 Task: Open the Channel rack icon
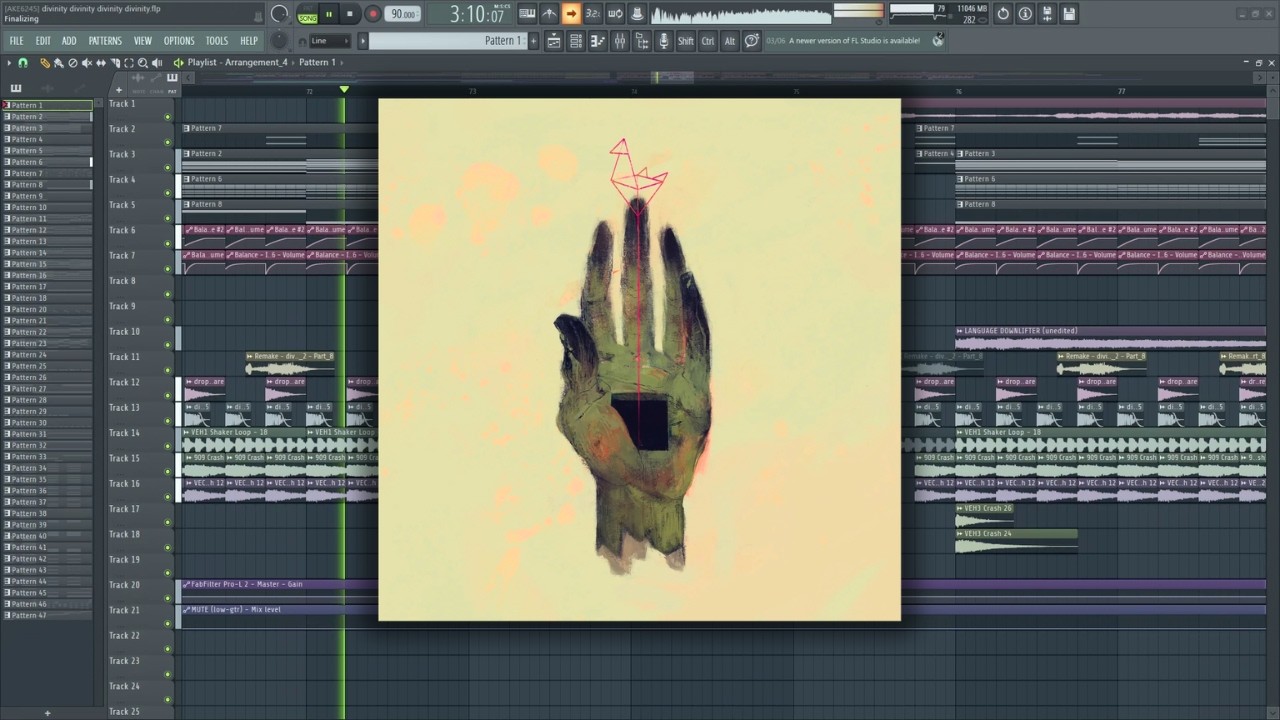[x=576, y=41]
